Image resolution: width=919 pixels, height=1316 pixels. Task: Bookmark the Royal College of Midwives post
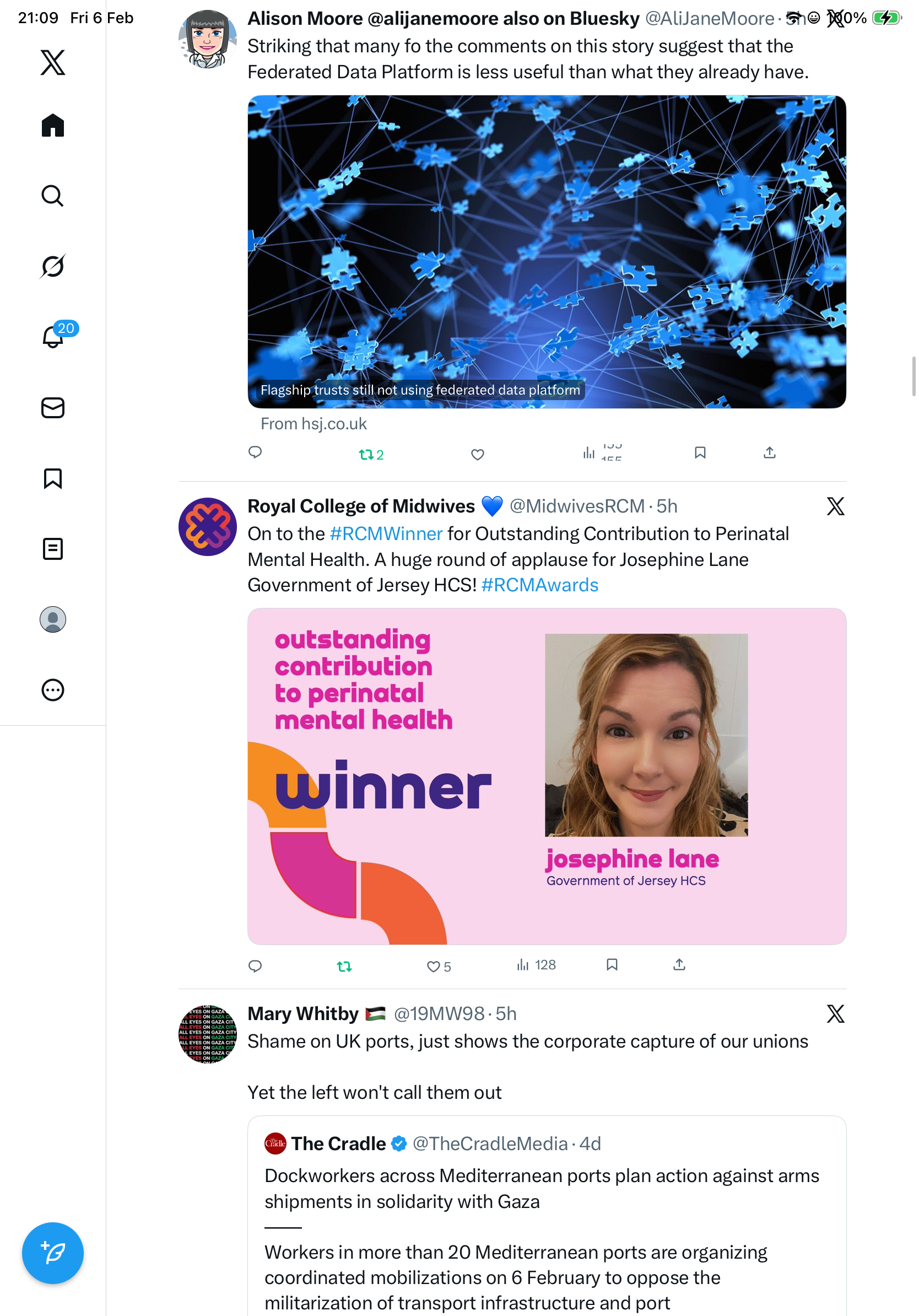612,964
